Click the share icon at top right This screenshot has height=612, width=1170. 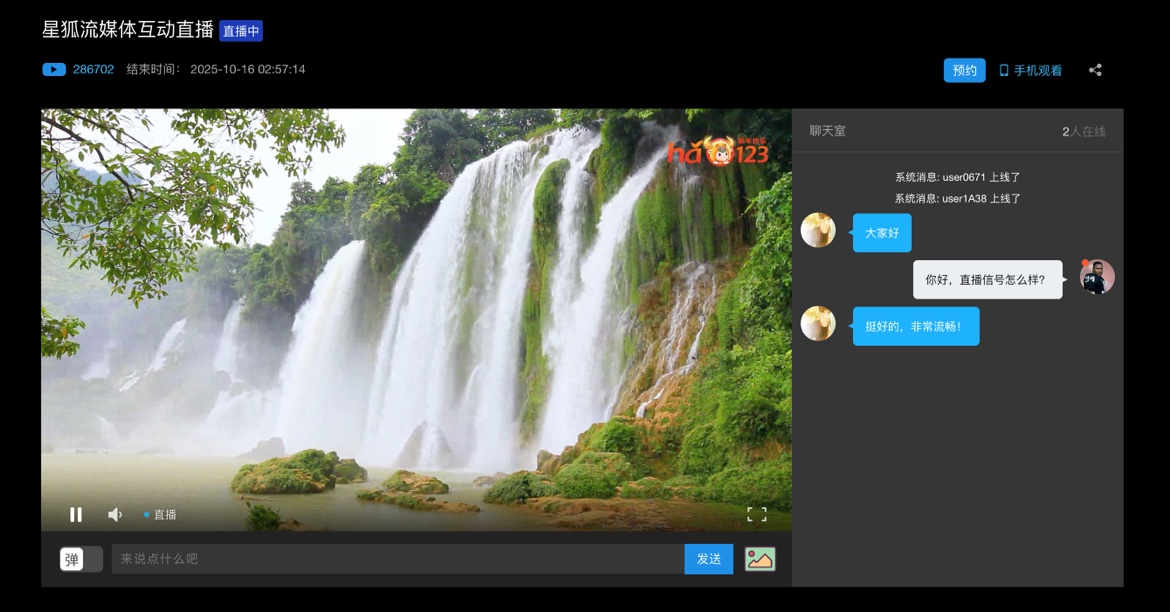tap(1095, 70)
